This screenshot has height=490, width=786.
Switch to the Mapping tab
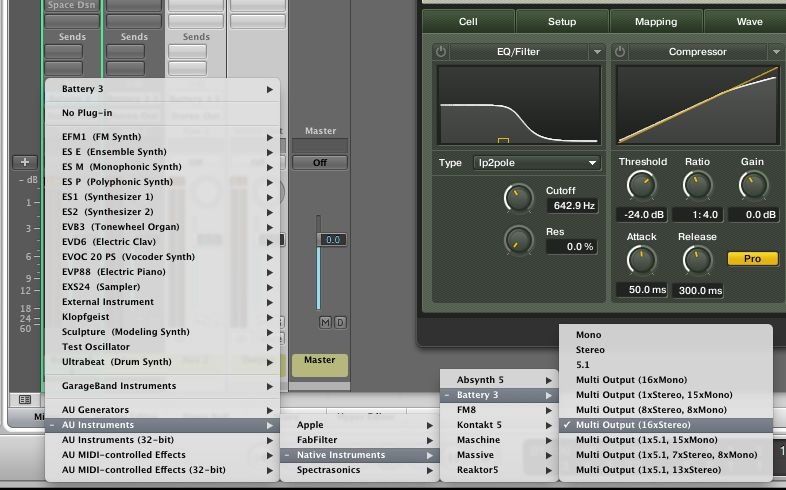click(656, 22)
